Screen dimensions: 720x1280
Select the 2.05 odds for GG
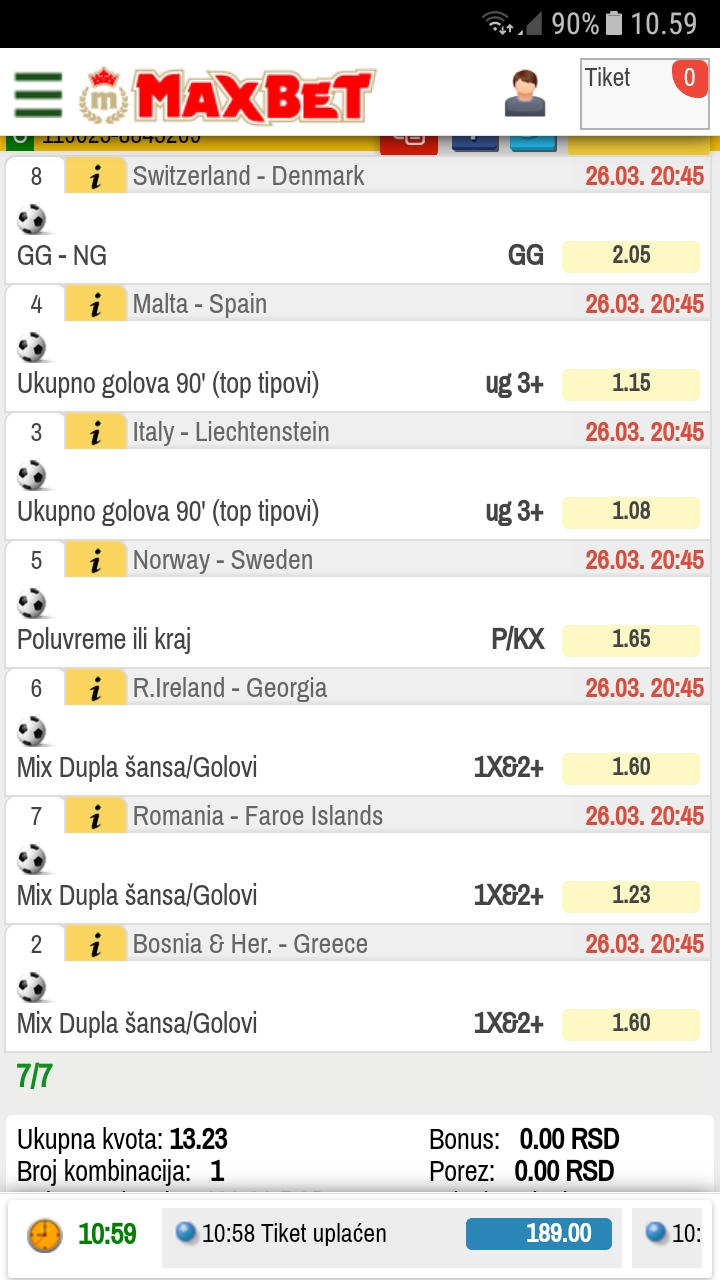click(x=631, y=256)
